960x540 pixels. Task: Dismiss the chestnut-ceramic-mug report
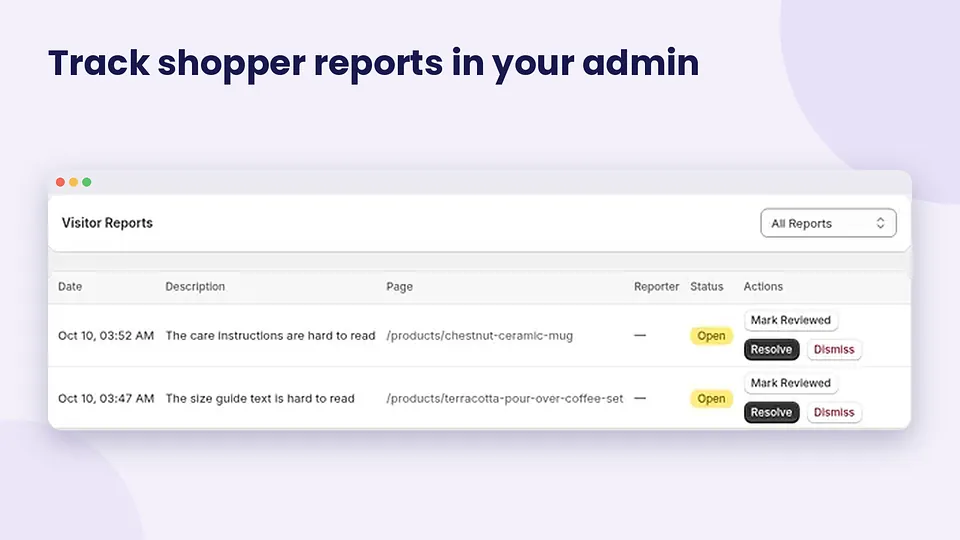834,350
